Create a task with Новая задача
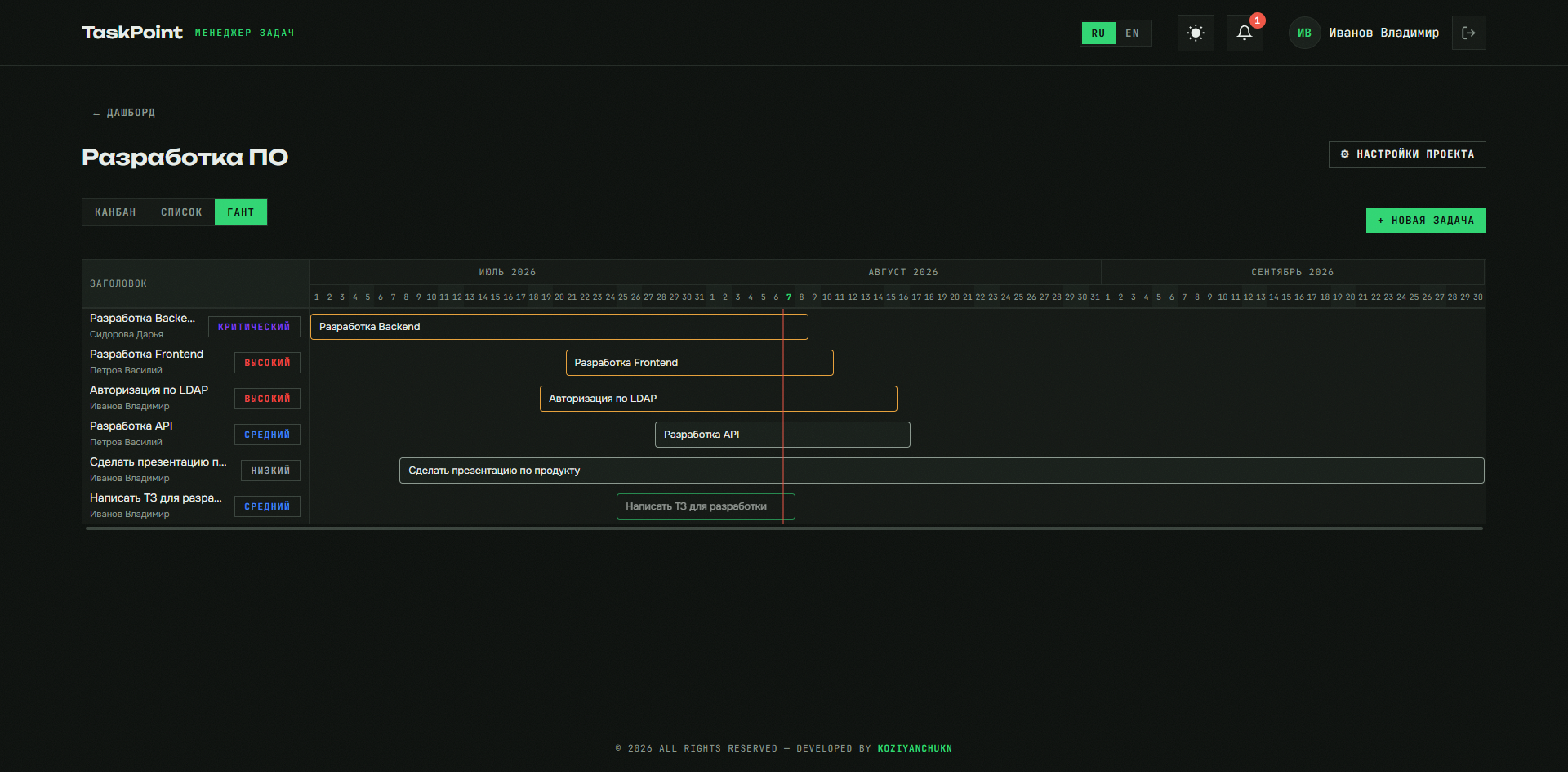The width and height of the screenshot is (1568, 772). 1426,221
